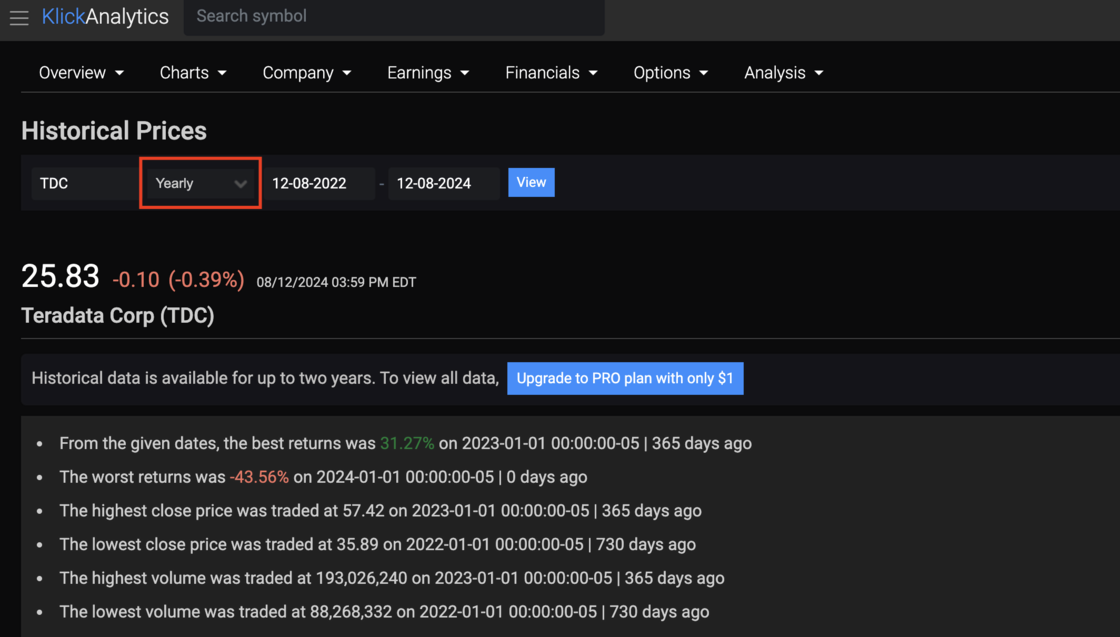Expand the Yearly frequency dropdown
The image size is (1120, 637).
pos(201,184)
